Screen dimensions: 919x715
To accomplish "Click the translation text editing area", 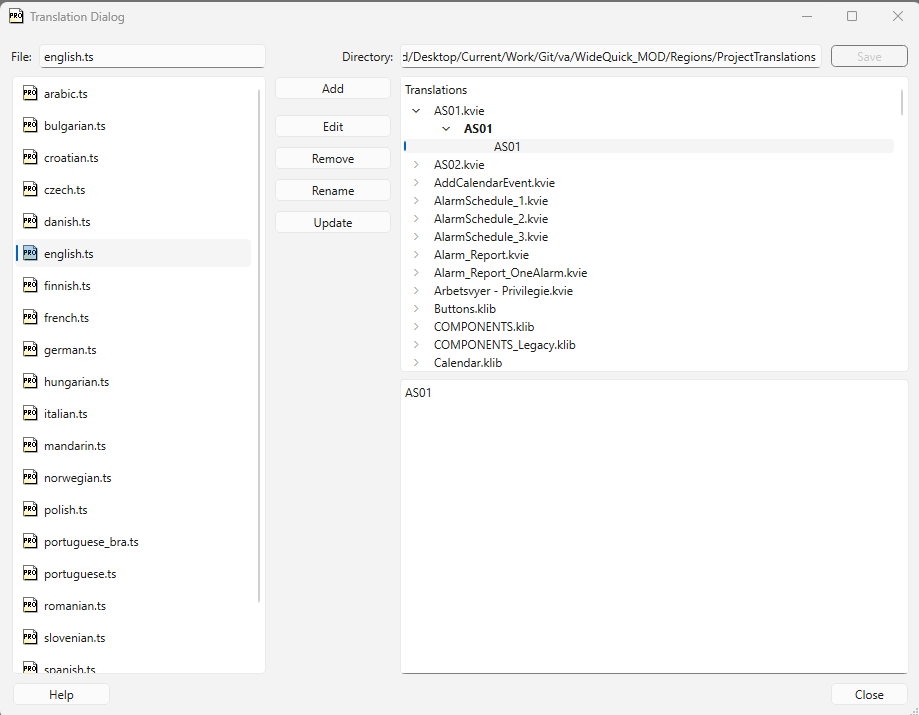I will (654, 526).
